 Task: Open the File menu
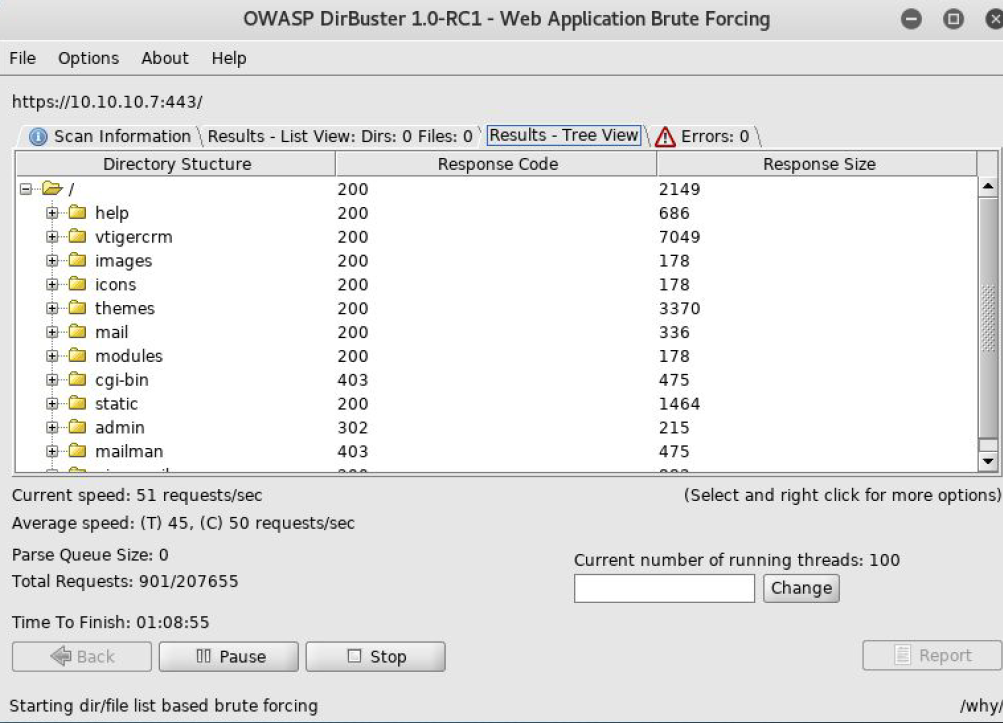point(23,58)
